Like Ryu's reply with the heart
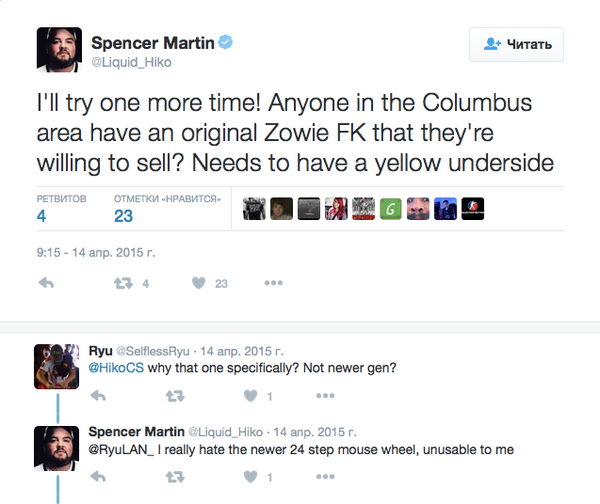Viewport: 600px width, 504px height. click(248, 396)
